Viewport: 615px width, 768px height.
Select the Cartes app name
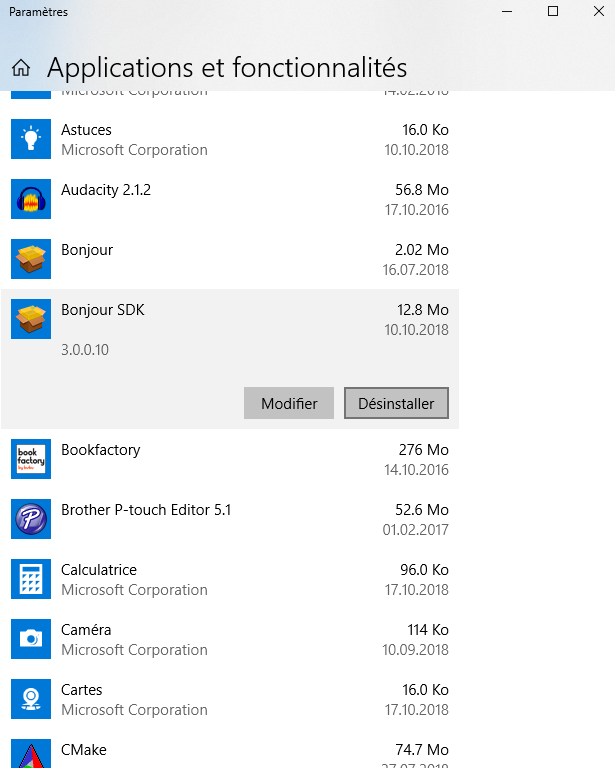82,690
